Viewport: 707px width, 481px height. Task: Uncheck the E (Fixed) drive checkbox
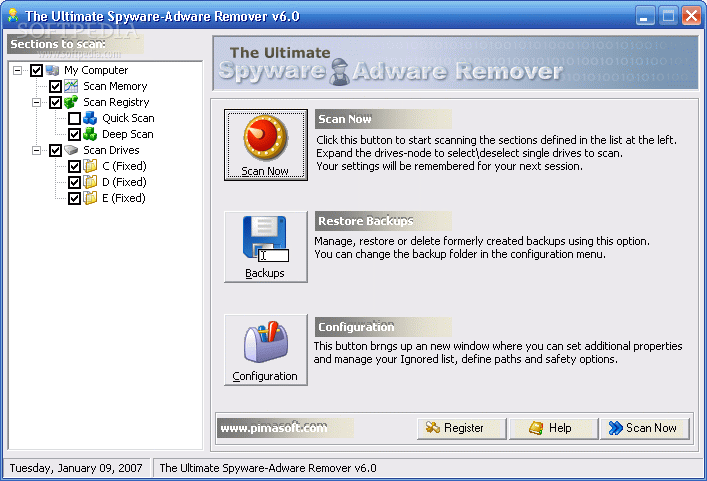pos(74,198)
